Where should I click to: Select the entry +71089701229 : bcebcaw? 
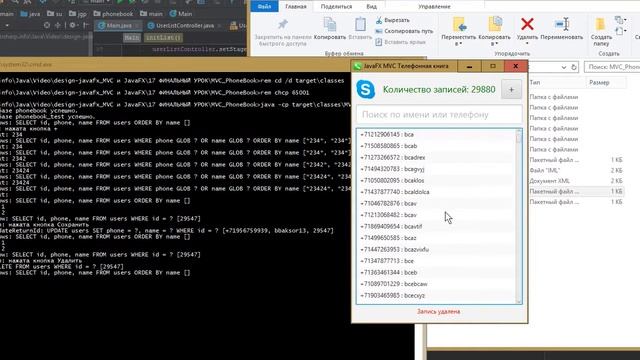[436, 284]
